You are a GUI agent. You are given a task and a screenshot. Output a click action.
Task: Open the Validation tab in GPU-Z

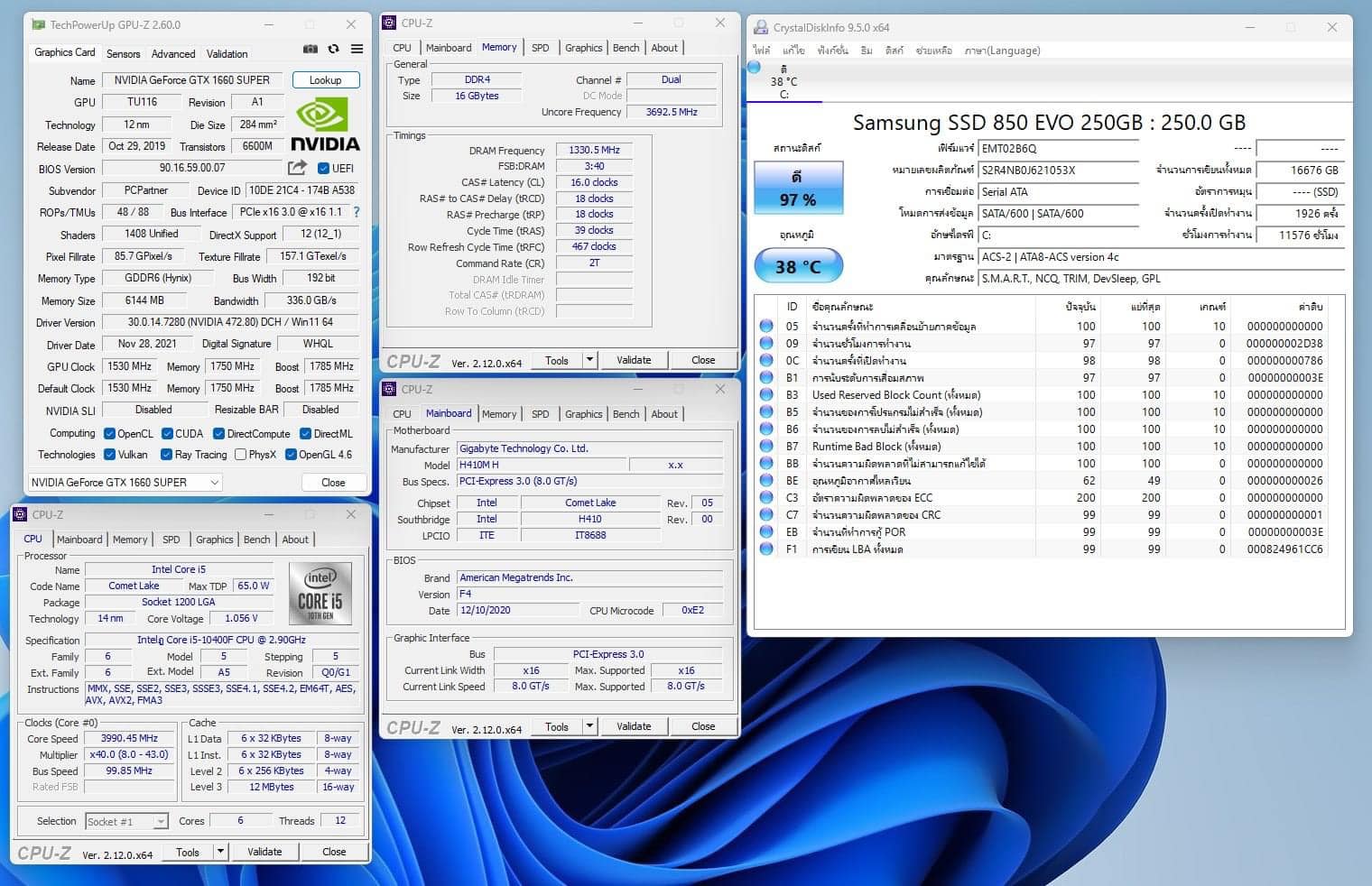227,54
